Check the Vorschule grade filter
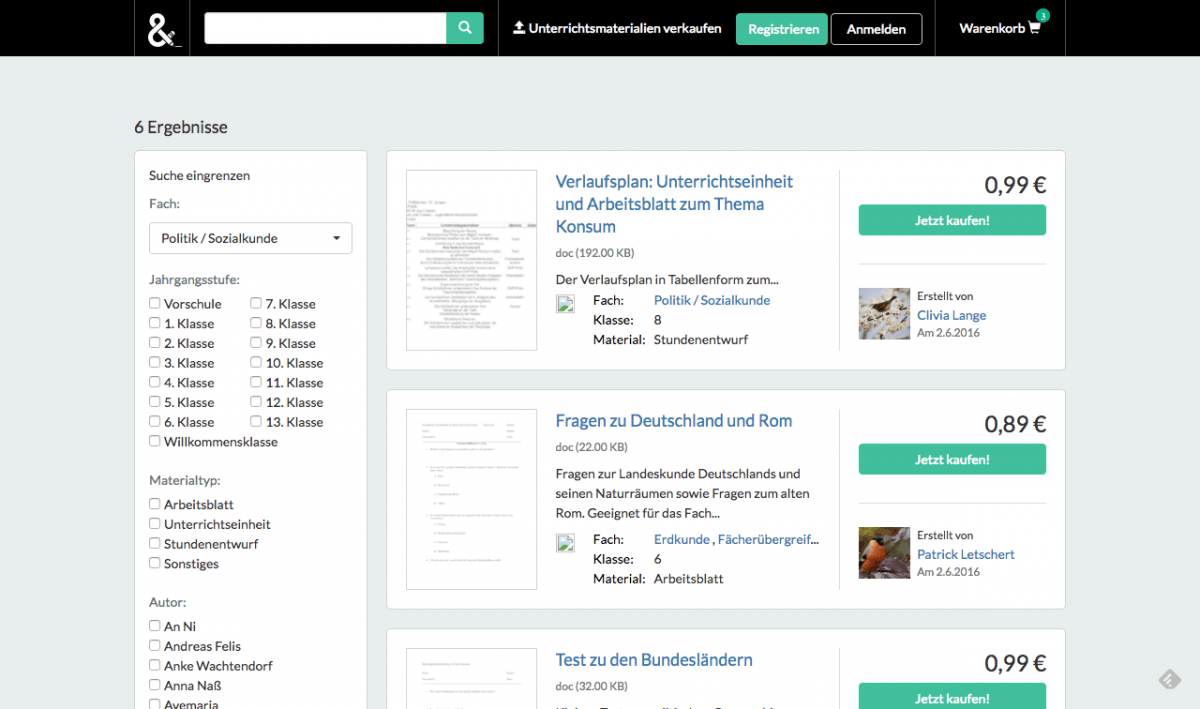This screenshot has width=1200, height=709. point(155,303)
